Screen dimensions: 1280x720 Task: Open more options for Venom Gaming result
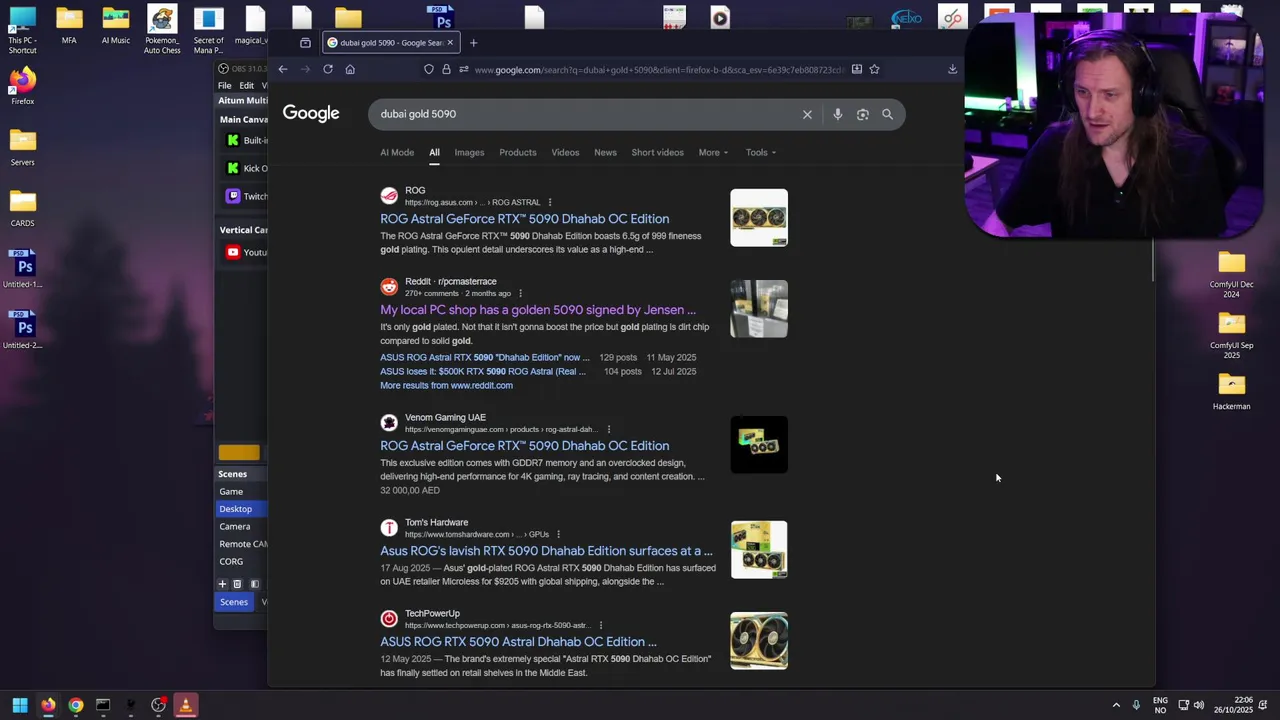click(x=608, y=429)
